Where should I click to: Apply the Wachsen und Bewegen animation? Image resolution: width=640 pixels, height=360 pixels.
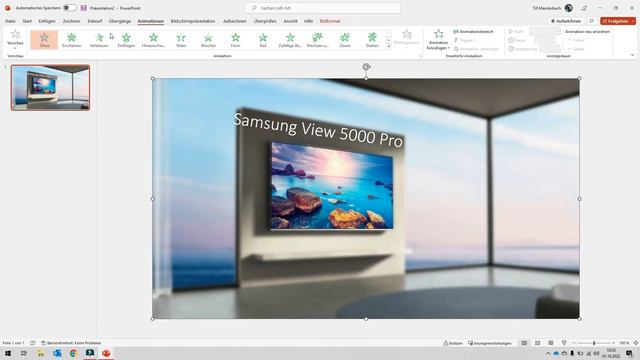click(x=317, y=40)
